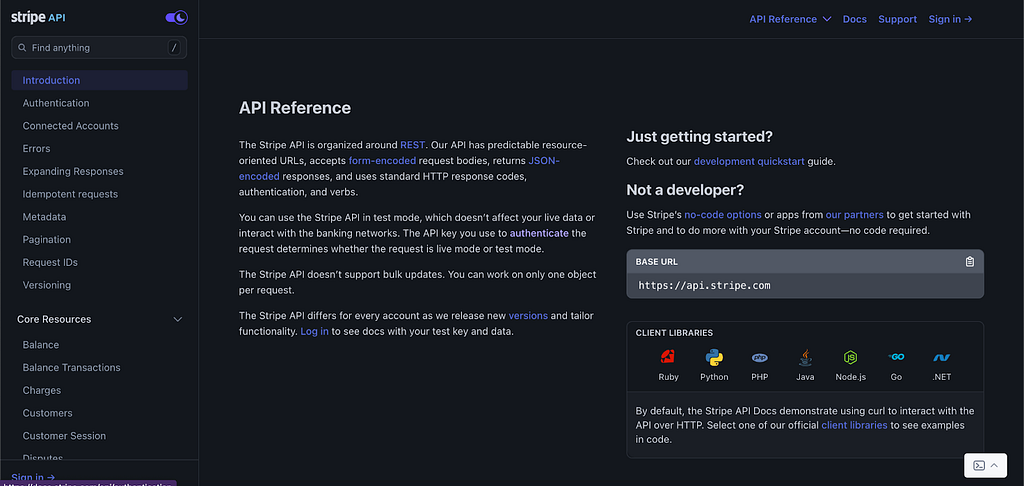The image size is (1024, 486).
Task: Copy the base URL with clipboard icon
Action: (970, 261)
